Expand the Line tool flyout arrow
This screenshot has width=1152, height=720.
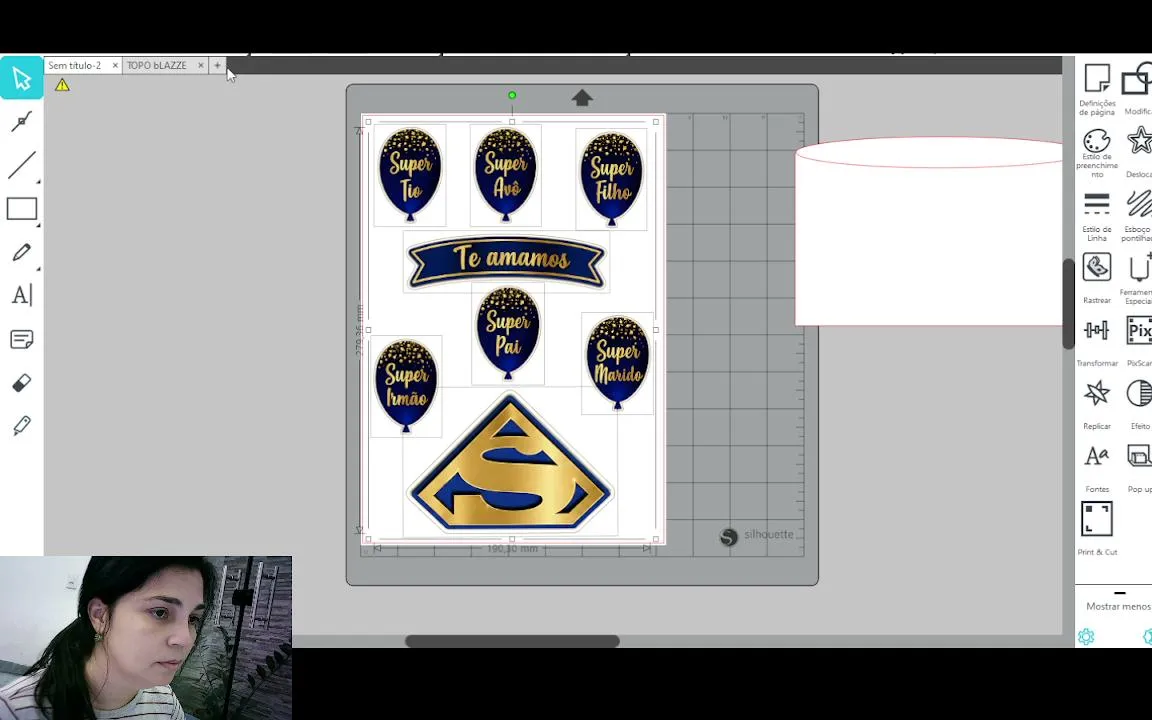38,181
